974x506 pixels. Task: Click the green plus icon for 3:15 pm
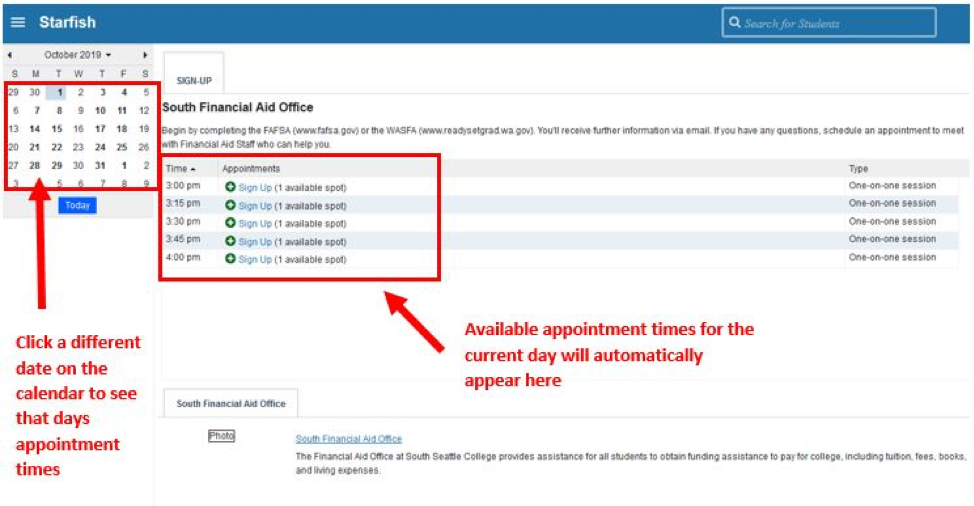(230, 205)
